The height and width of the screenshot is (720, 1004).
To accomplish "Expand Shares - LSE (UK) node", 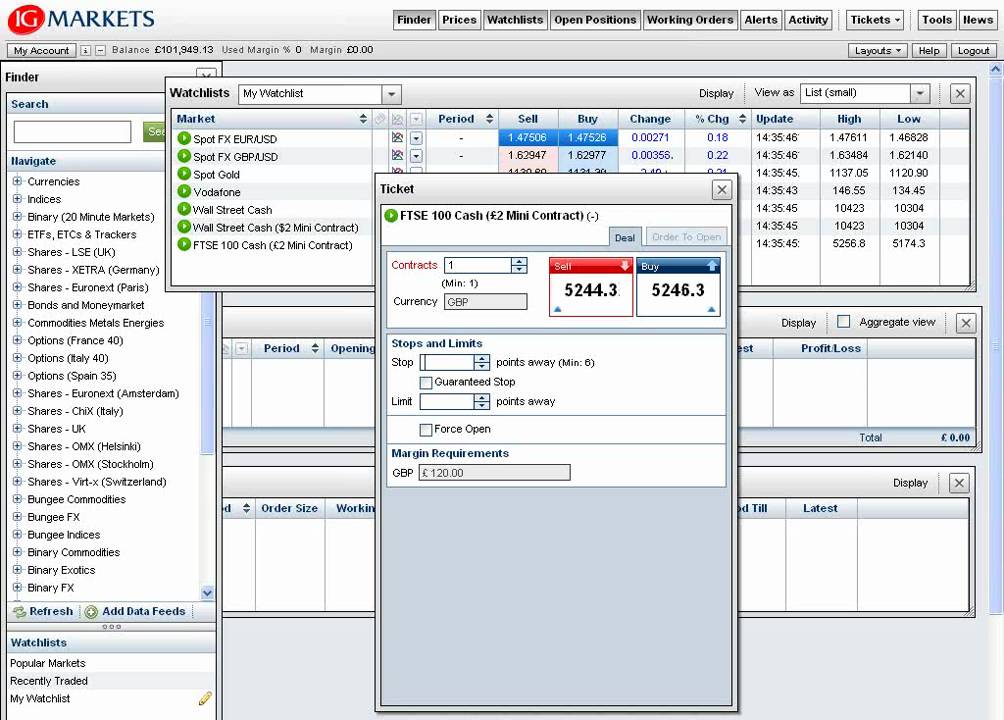I will coord(17,252).
